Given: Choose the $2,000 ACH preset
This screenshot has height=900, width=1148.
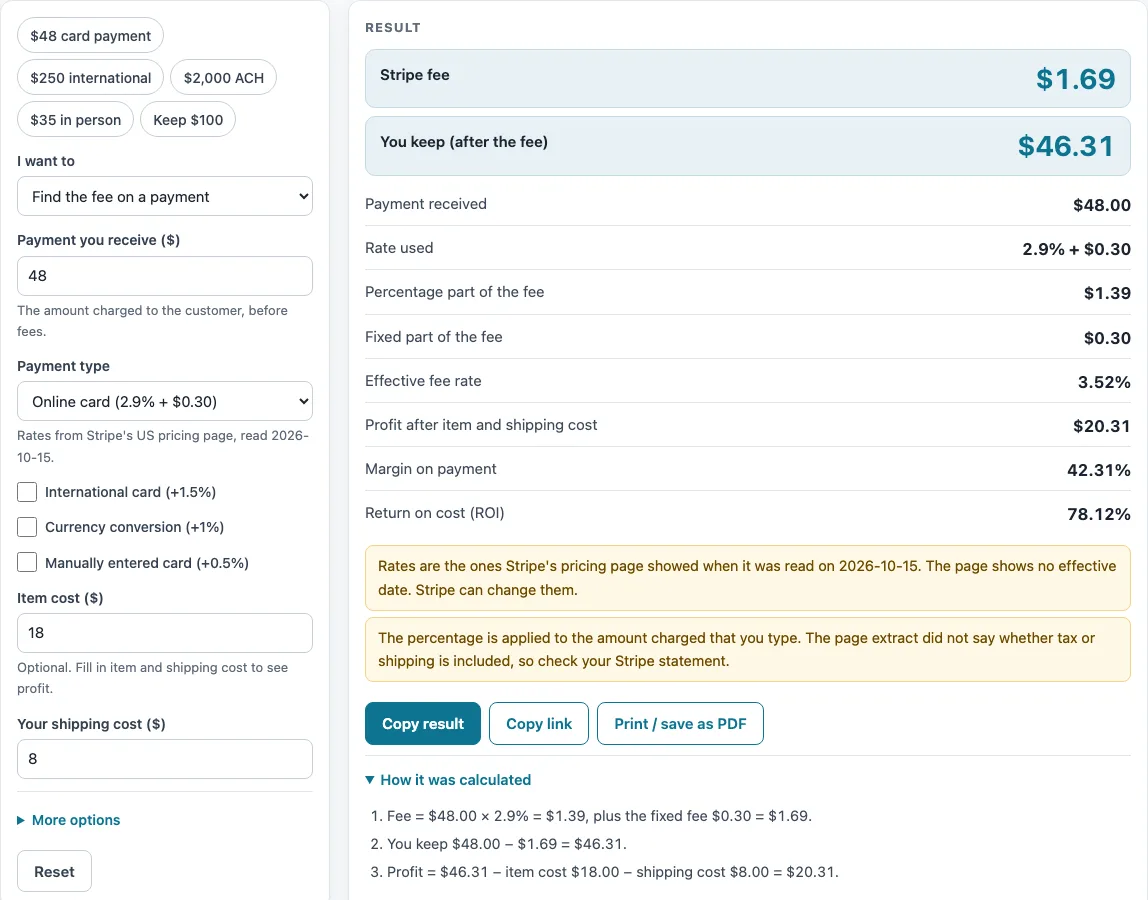Looking at the screenshot, I should pos(223,78).
